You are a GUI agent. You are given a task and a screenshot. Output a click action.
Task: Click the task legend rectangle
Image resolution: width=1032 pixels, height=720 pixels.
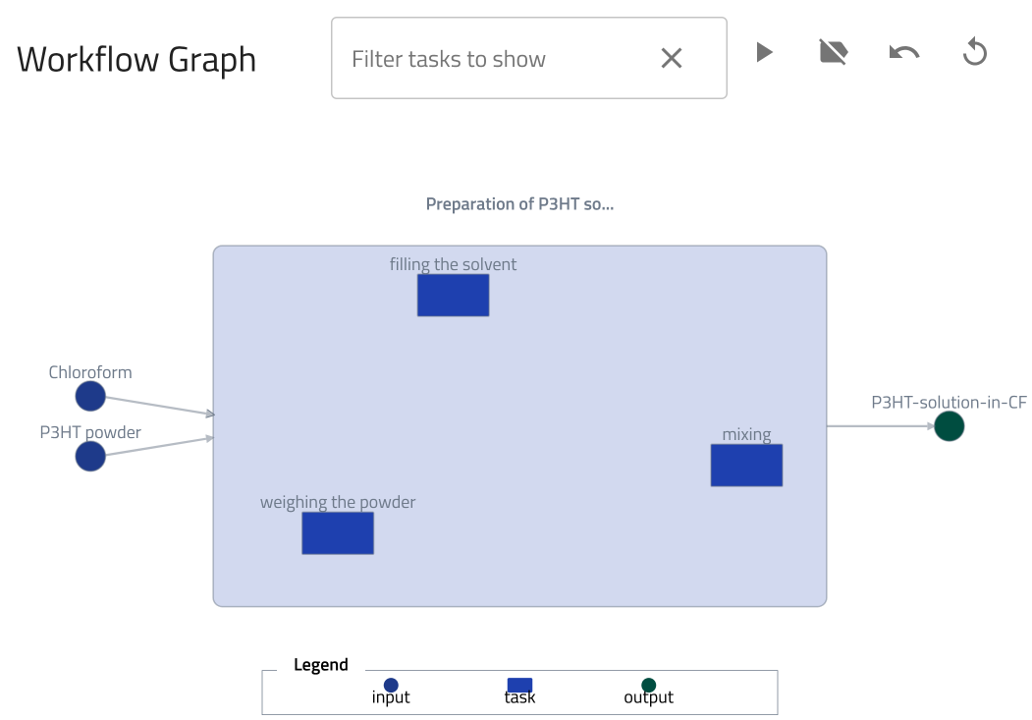click(x=520, y=685)
